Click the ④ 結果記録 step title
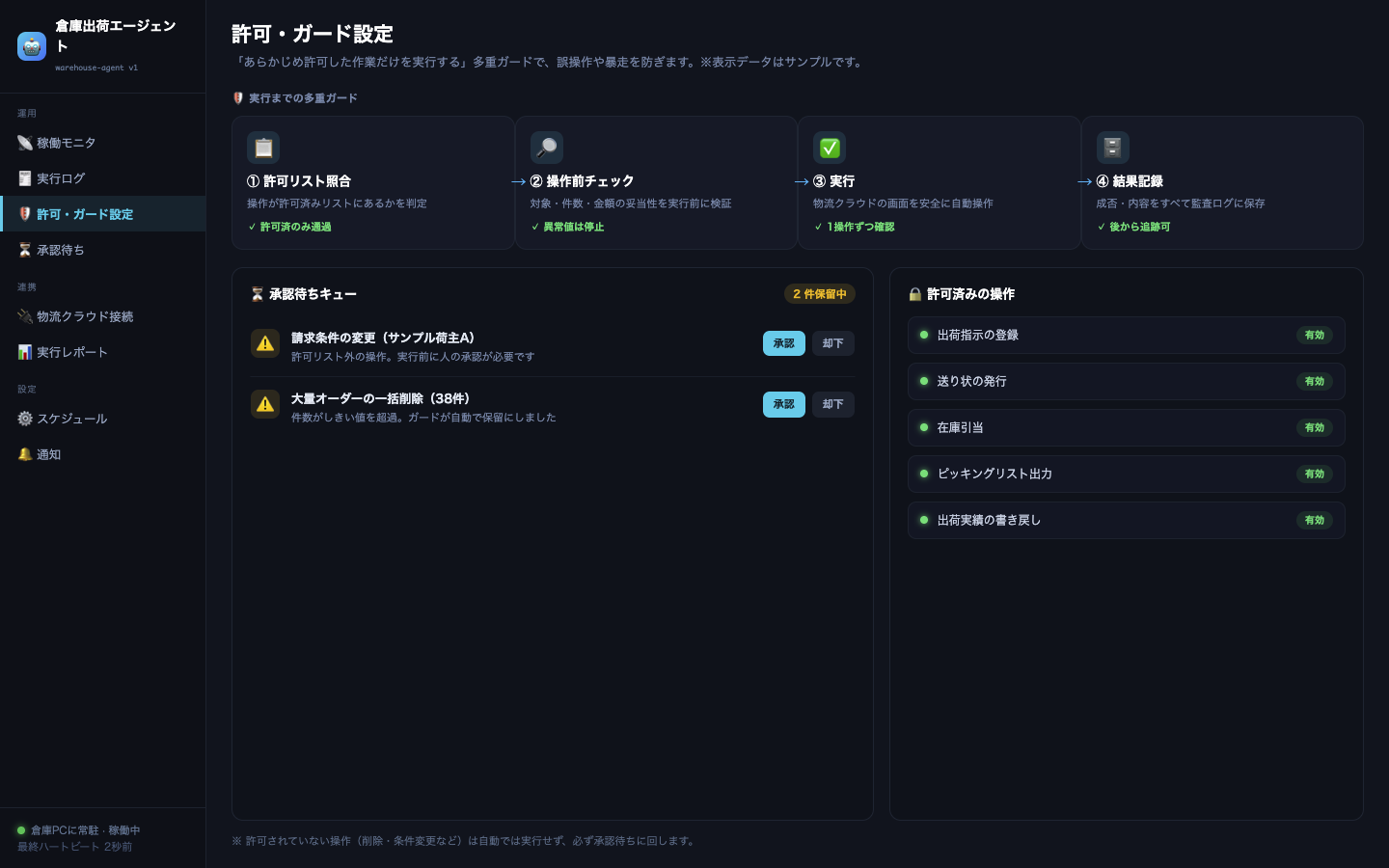This screenshot has height=868, width=1389. point(1130,181)
